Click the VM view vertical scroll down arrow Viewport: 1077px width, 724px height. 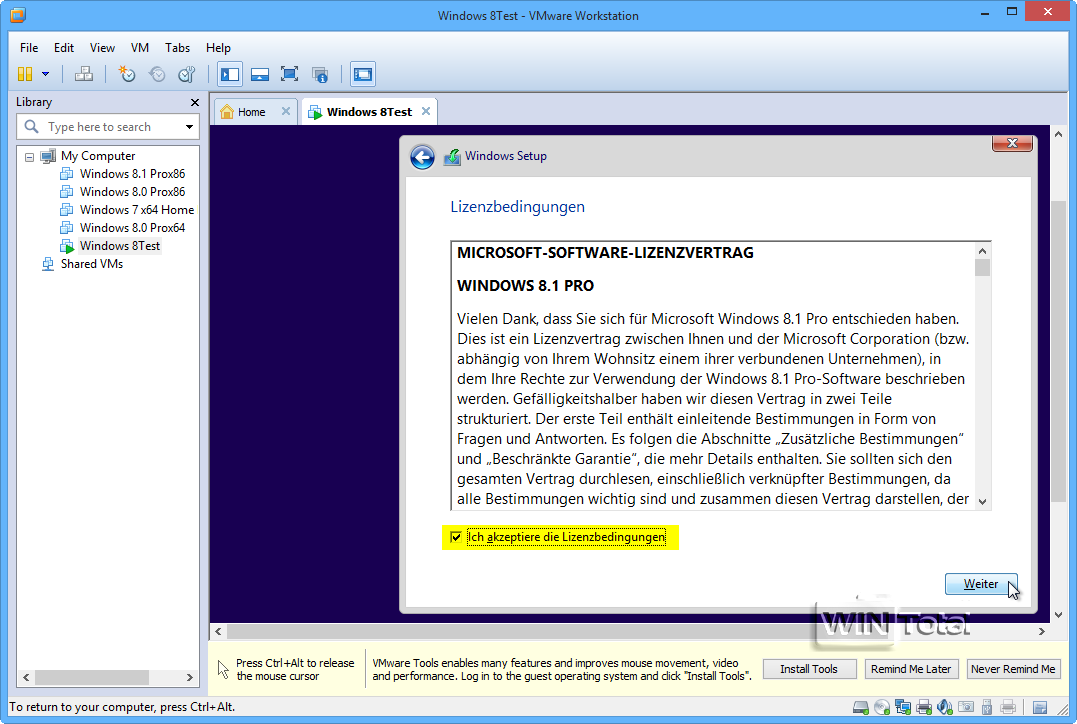point(1058,615)
